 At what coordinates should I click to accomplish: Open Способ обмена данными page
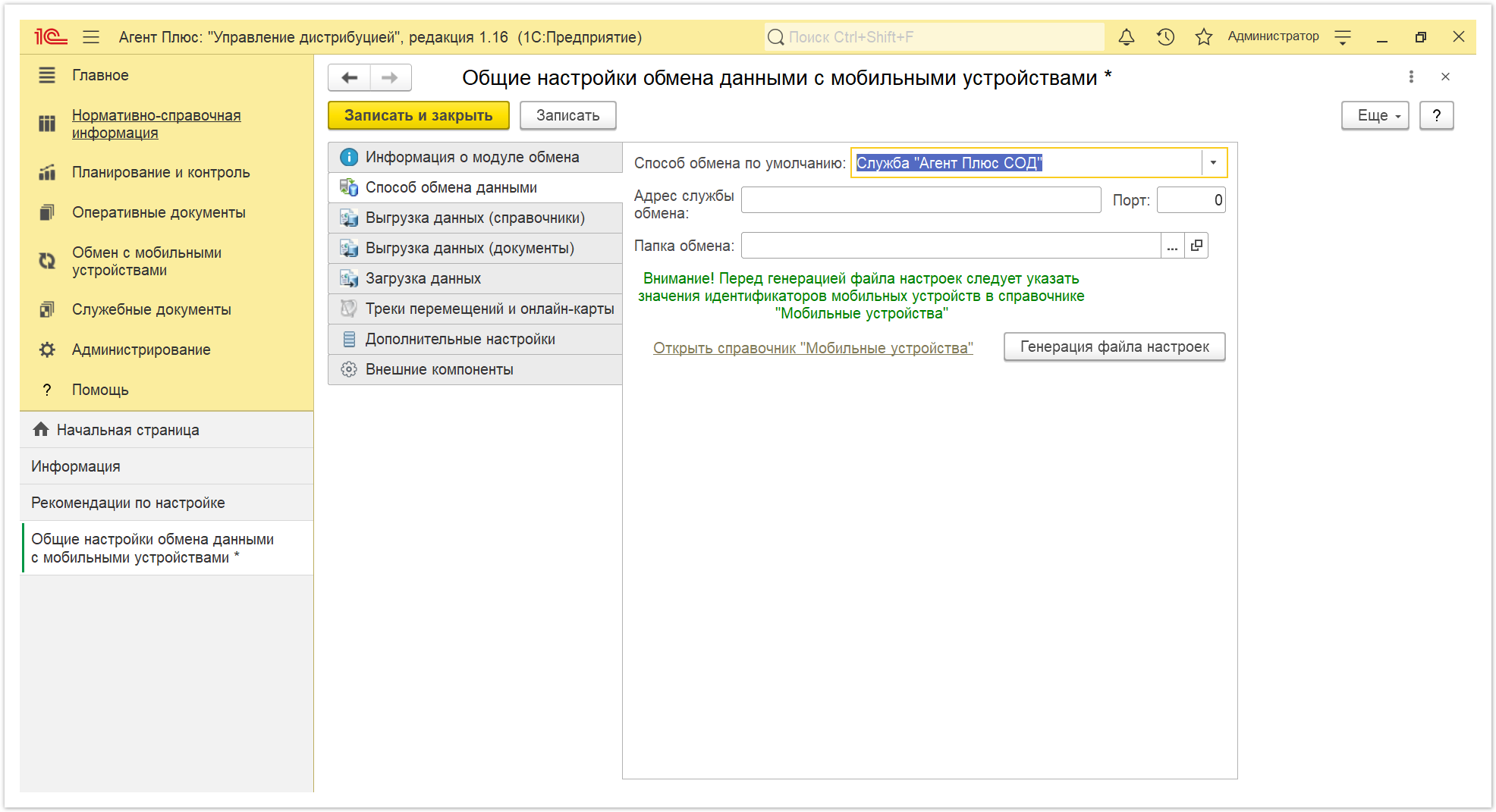point(476,187)
